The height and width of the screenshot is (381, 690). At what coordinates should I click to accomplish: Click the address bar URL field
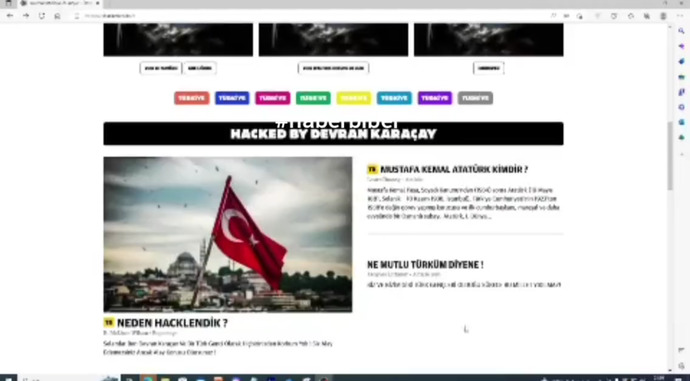308,16
